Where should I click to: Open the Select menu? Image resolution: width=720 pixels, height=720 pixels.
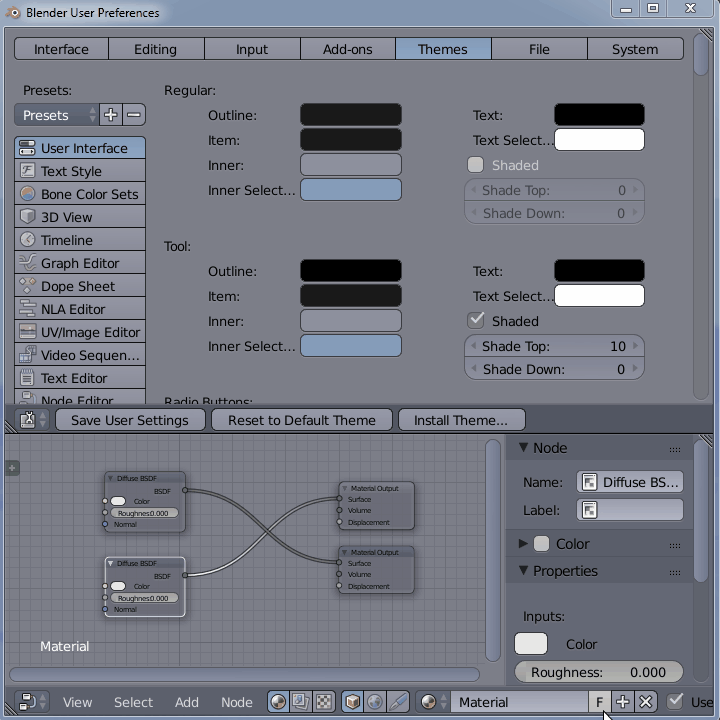click(133, 702)
